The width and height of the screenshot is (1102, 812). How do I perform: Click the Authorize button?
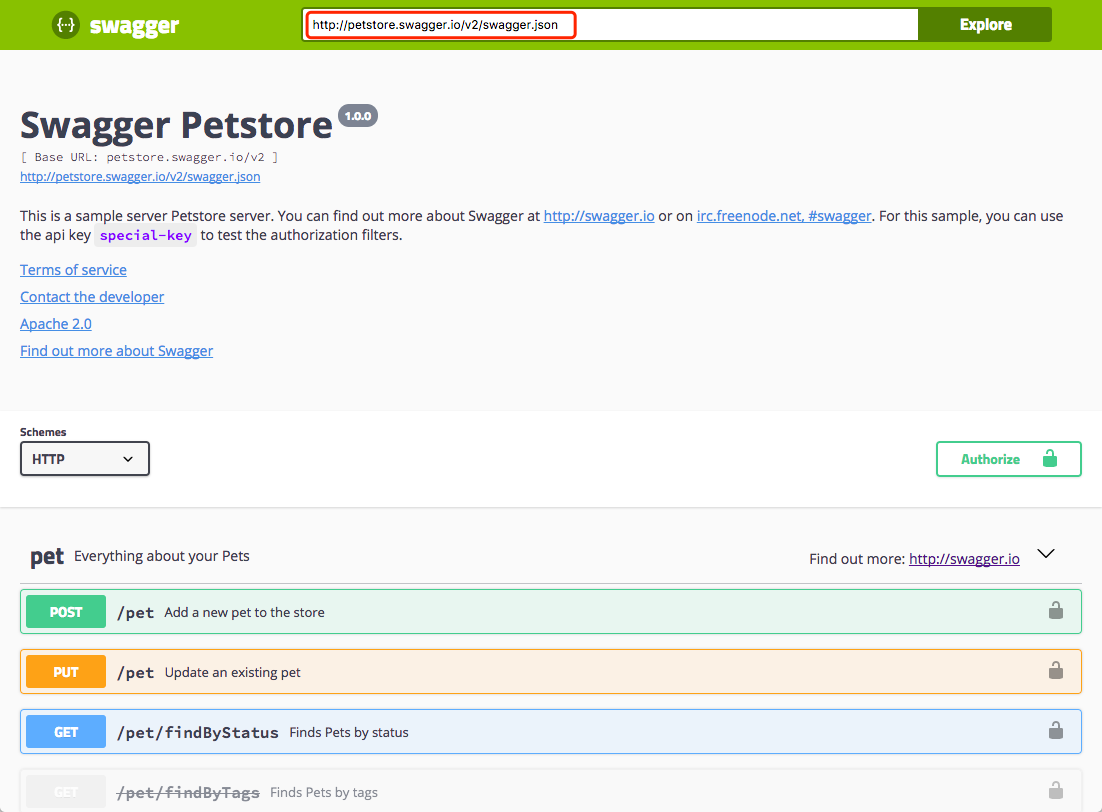coord(1009,459)
